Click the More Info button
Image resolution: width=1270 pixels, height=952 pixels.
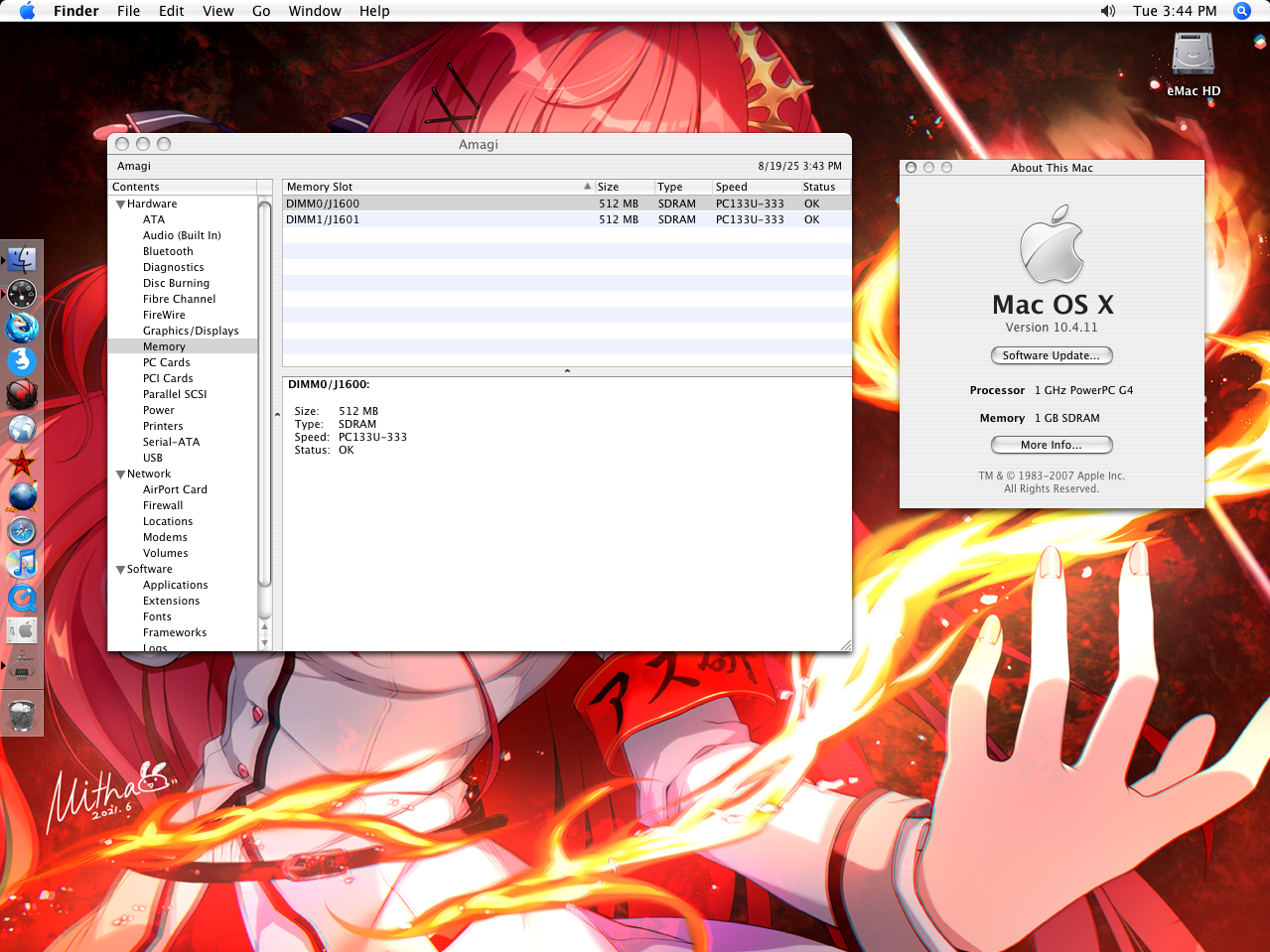click(1052, 445)
